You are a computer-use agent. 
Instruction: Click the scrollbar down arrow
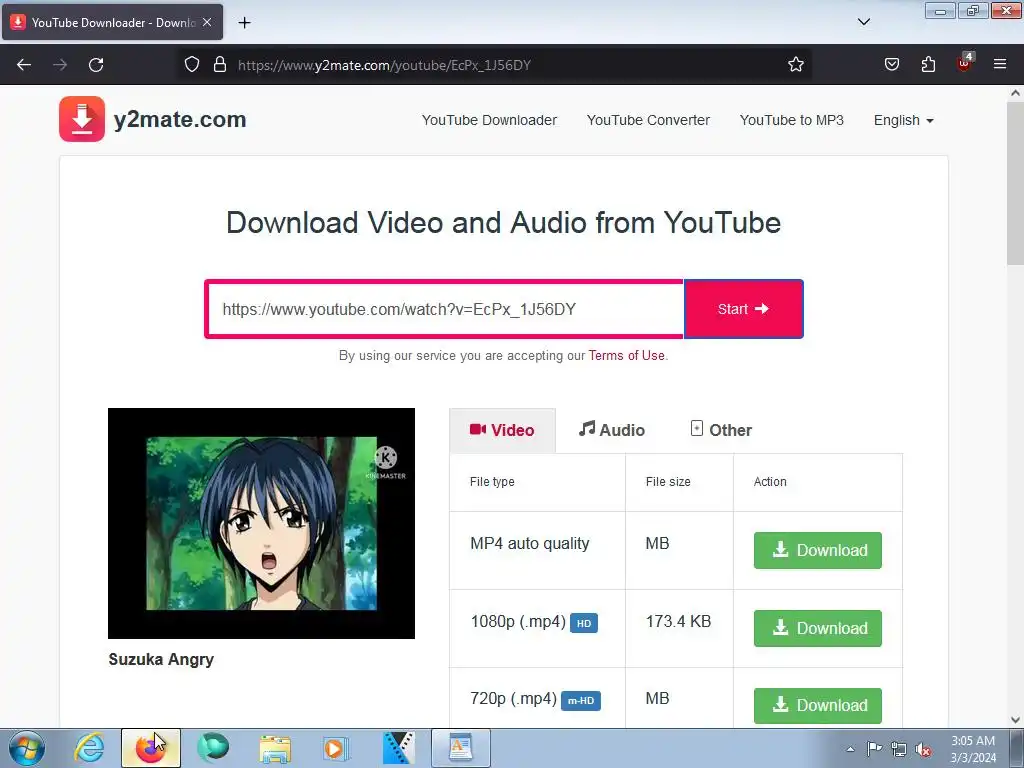coord(1015,720)
